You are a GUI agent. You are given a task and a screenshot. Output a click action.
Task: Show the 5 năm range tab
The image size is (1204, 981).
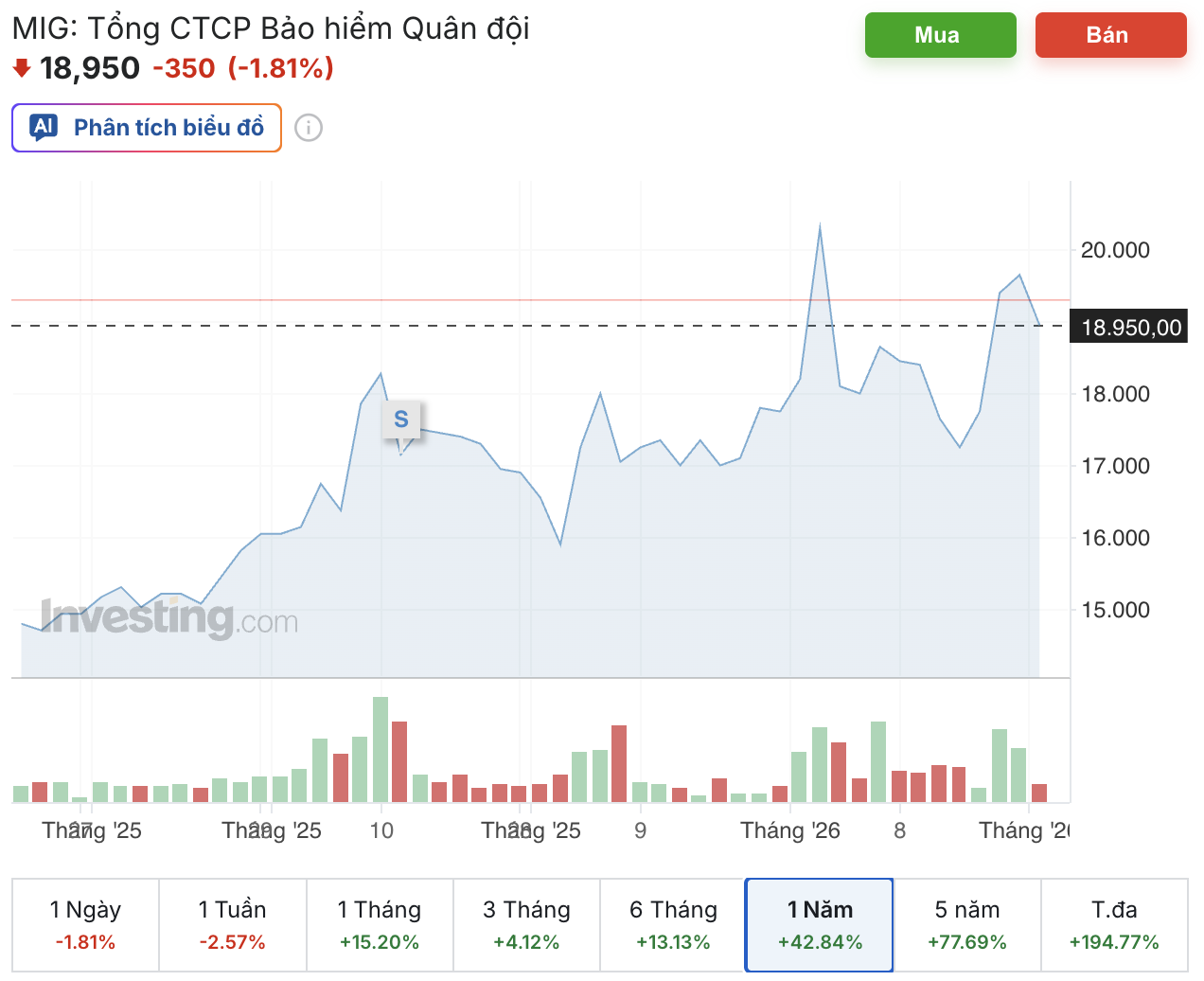967,924
